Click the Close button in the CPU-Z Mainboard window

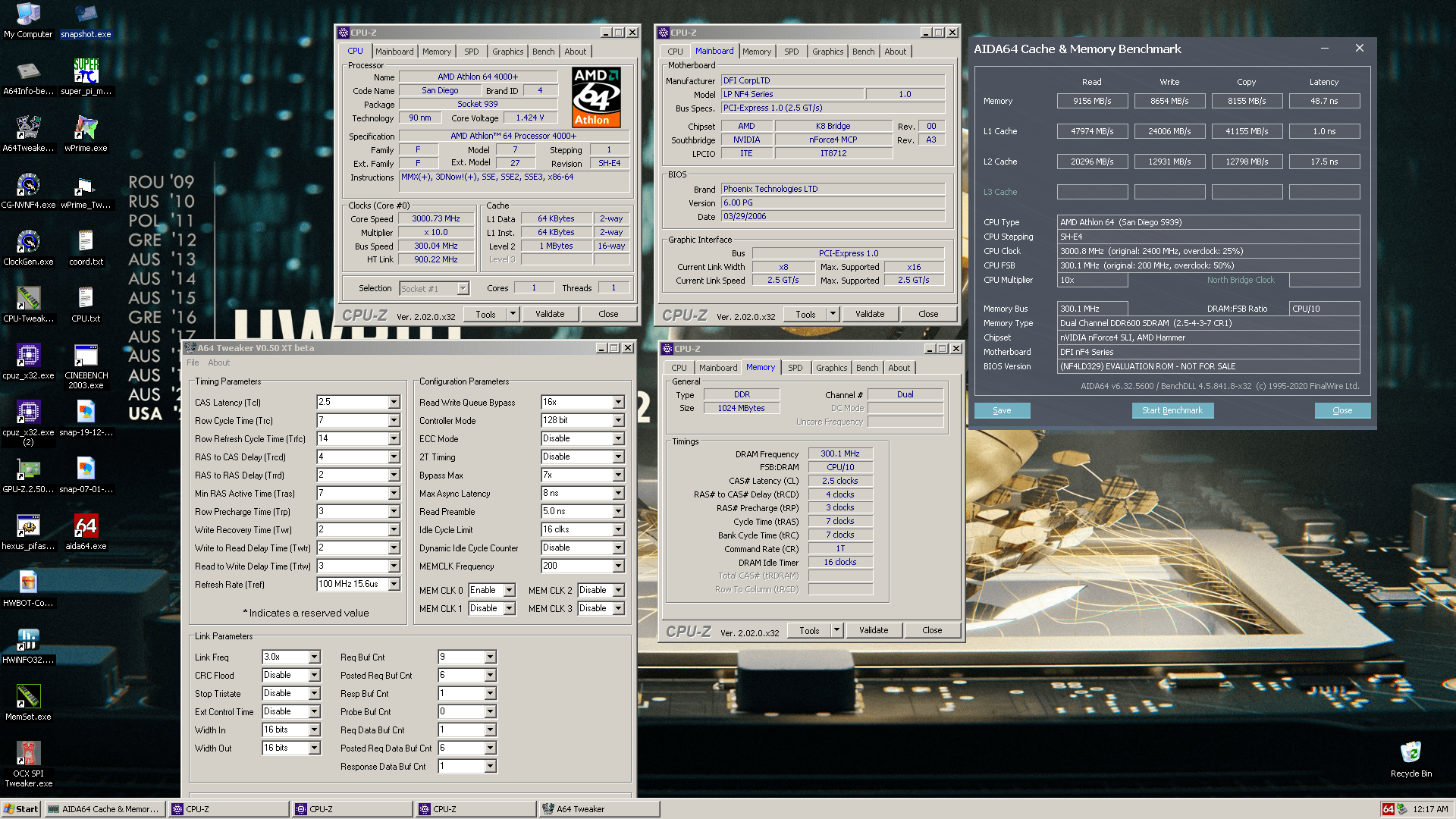pyautogui.click(x=929, y=314)
